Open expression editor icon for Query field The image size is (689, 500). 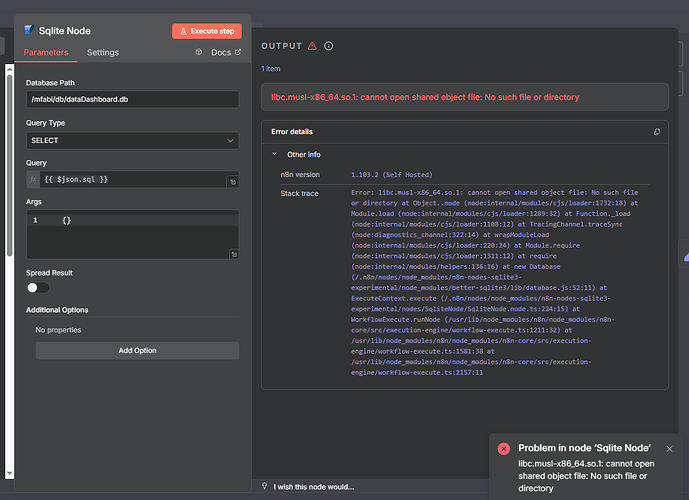click(233, 182)
